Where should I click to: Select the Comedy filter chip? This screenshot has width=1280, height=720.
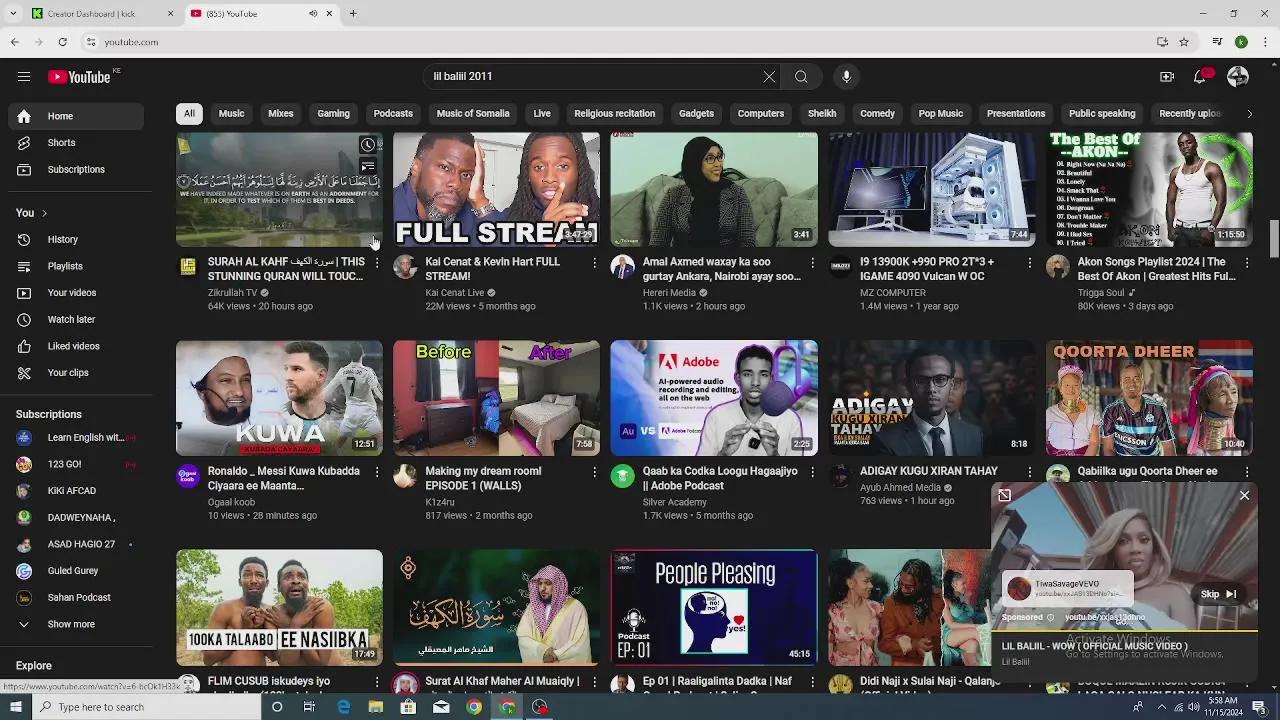pos(877,113)
